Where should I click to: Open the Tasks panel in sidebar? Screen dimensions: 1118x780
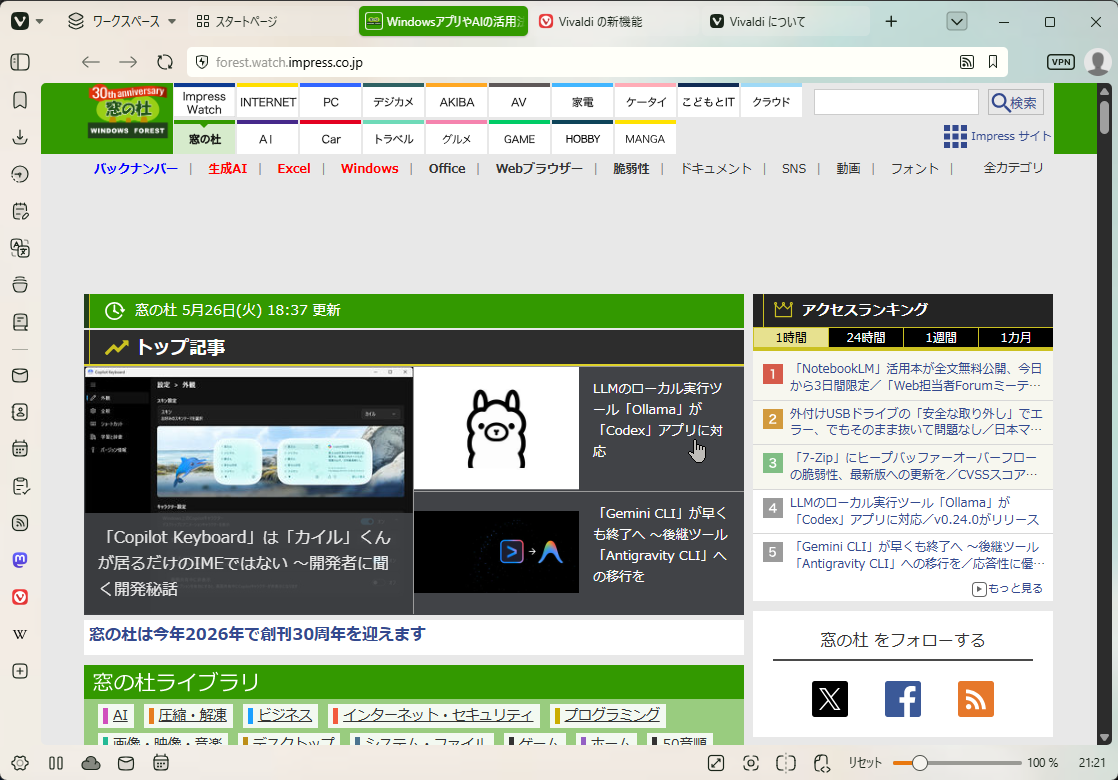(x=21, y=486)
